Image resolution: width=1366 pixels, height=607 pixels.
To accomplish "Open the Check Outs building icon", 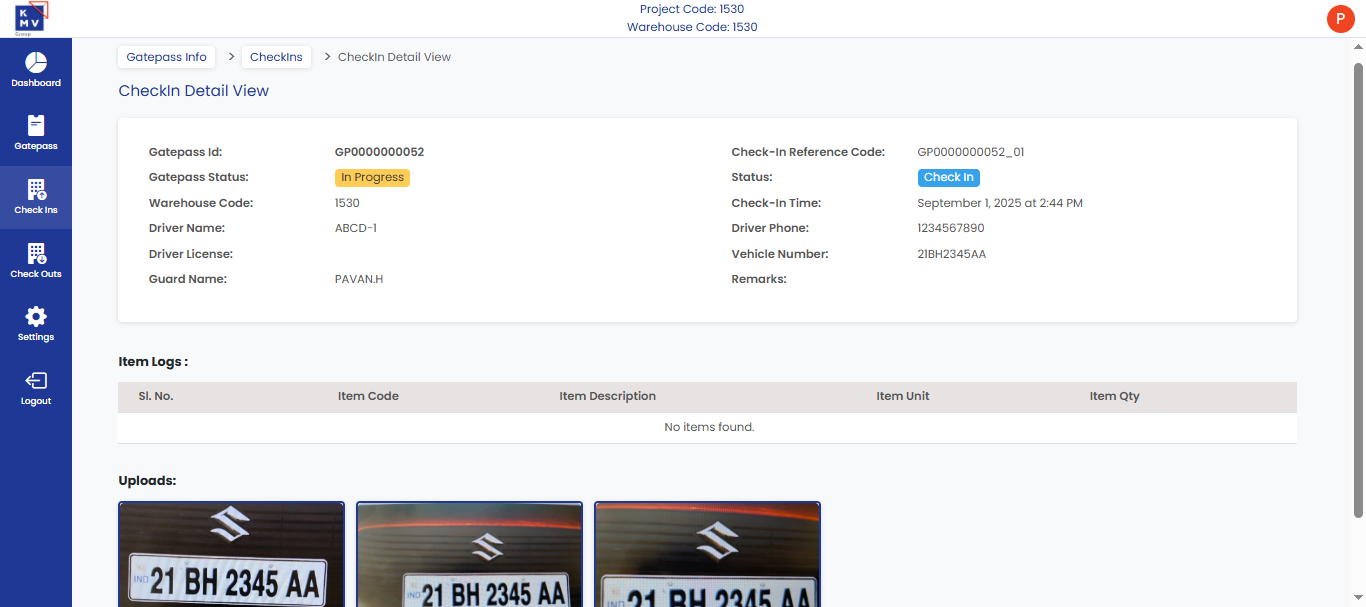I will 36,253.
